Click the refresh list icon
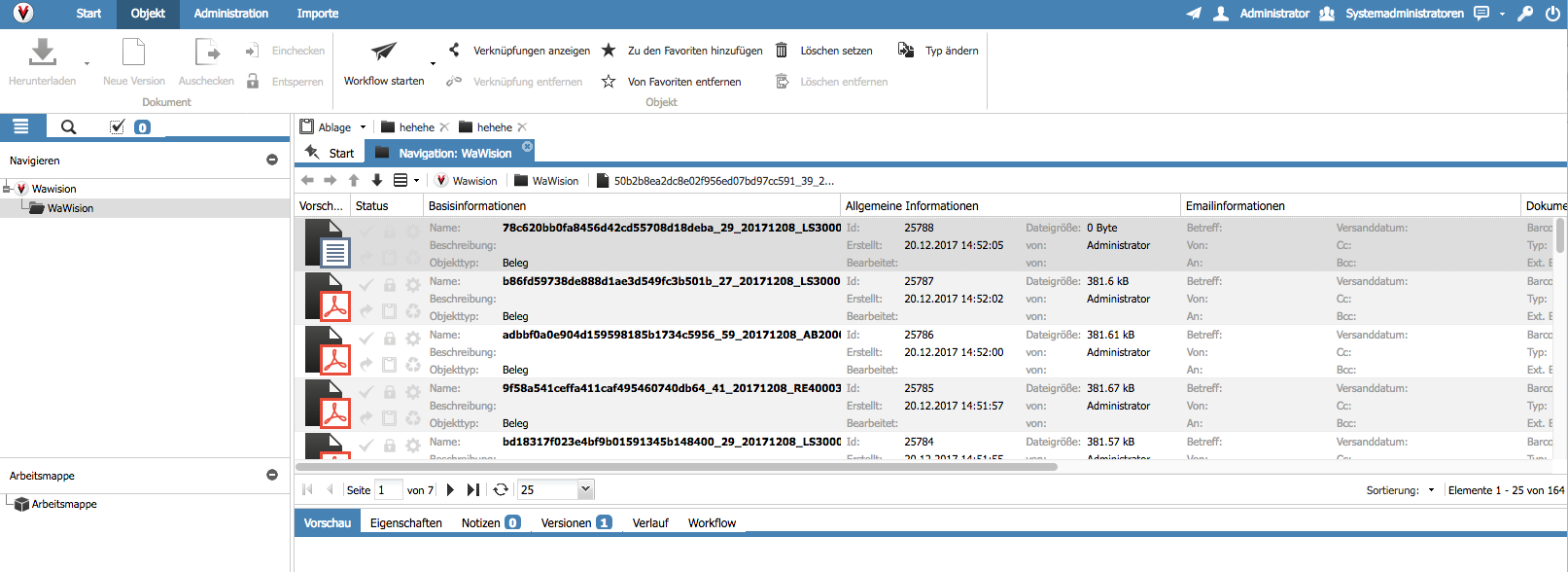 [501, 490]
